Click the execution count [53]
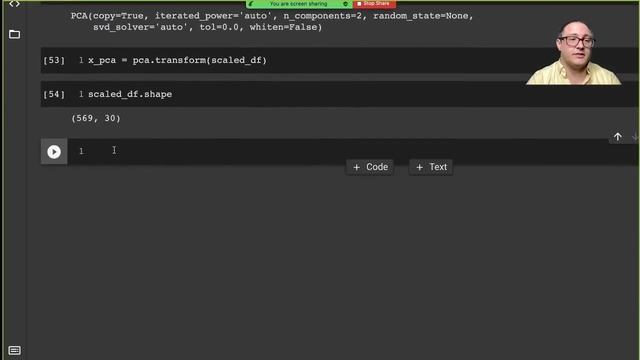 54,60
